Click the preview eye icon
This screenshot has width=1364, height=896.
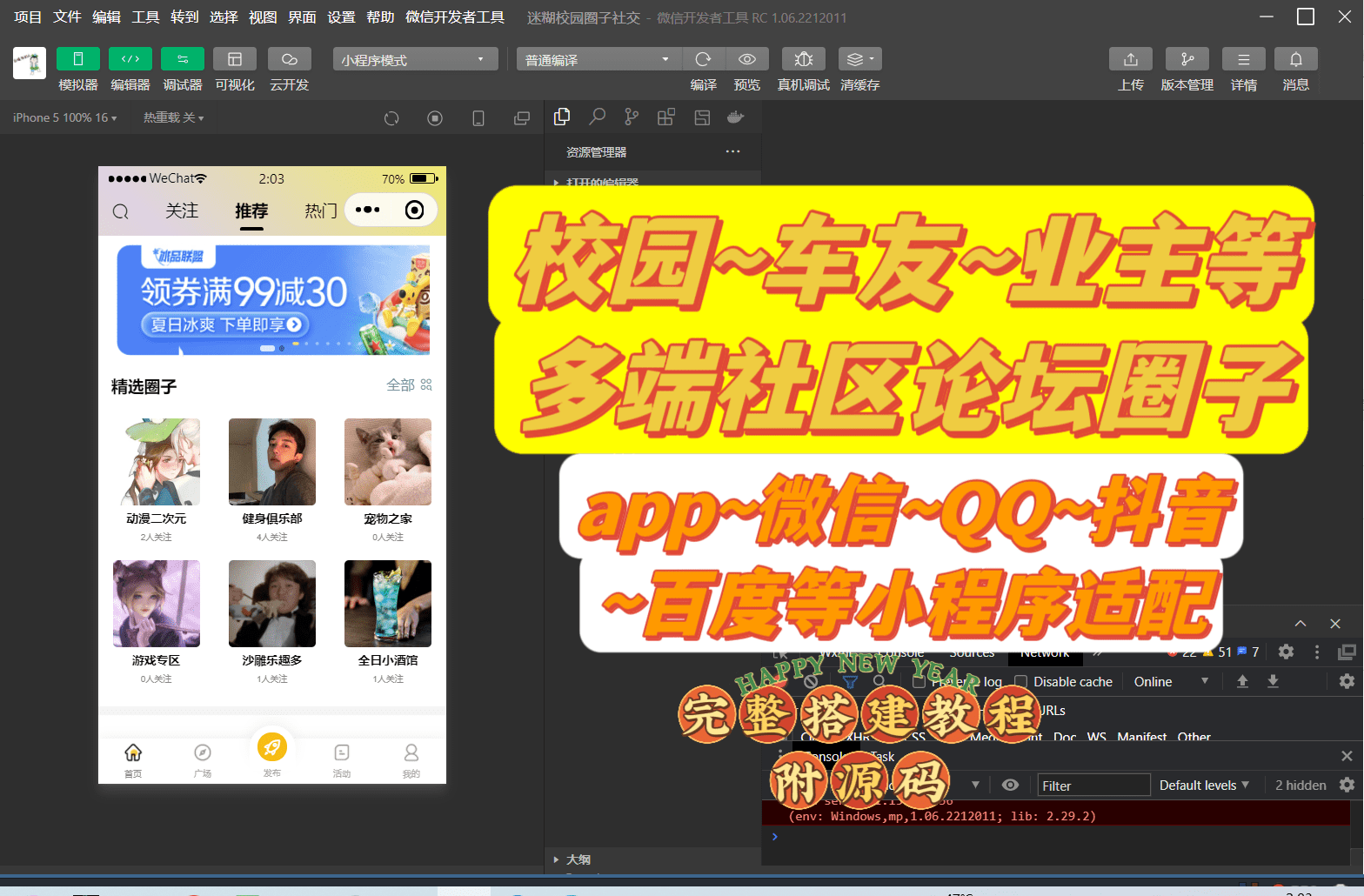point(747,58)
